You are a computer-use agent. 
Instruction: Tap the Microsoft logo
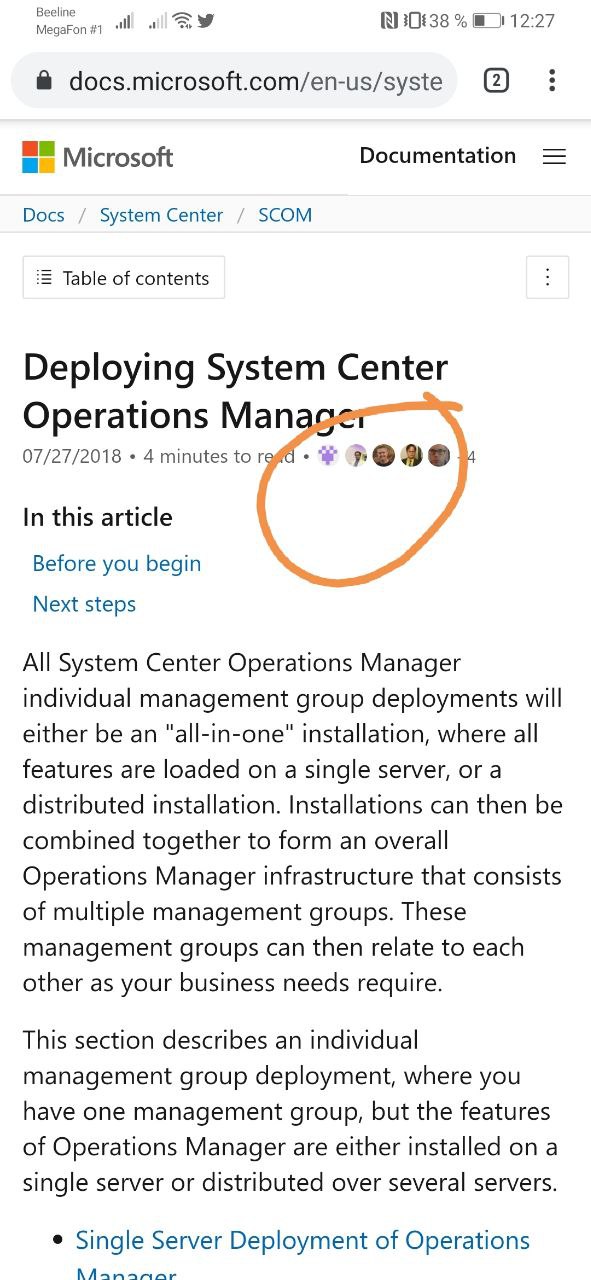point(98,157)
